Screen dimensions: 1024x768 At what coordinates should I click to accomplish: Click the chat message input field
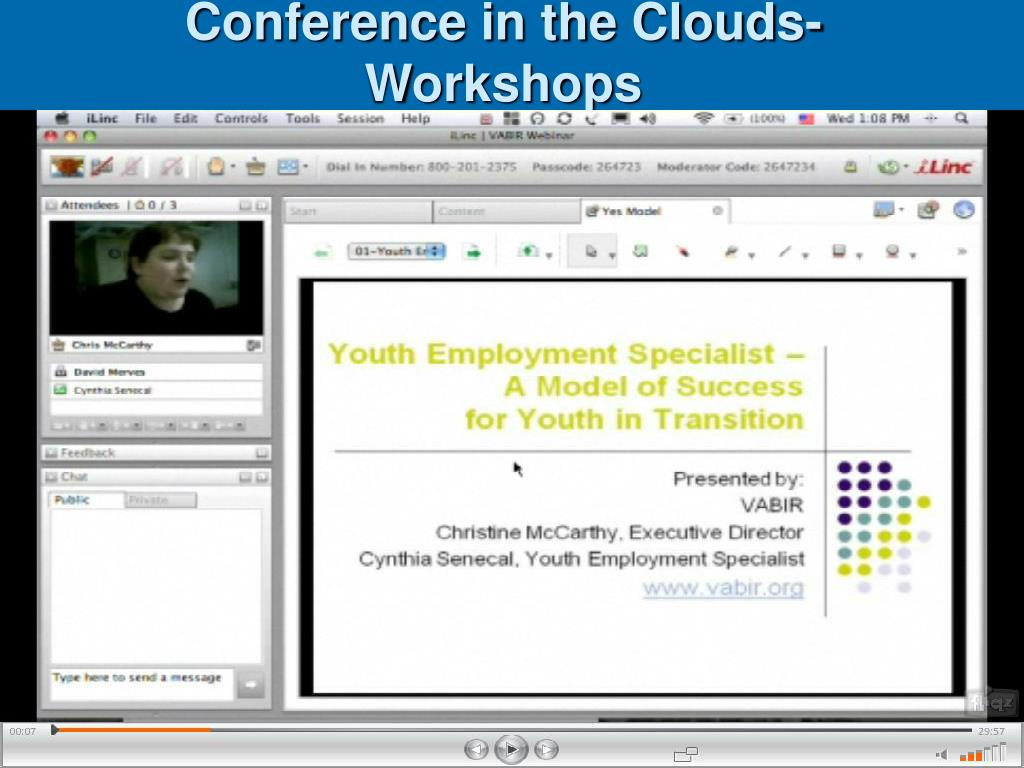[142, 684]
